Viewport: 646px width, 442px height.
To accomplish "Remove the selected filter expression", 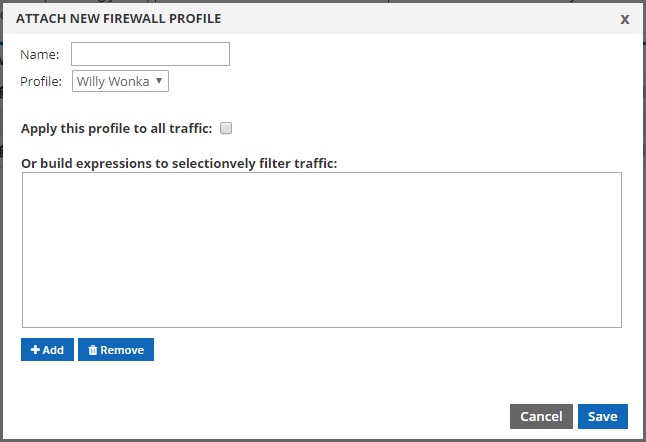I will pos(116,350).
